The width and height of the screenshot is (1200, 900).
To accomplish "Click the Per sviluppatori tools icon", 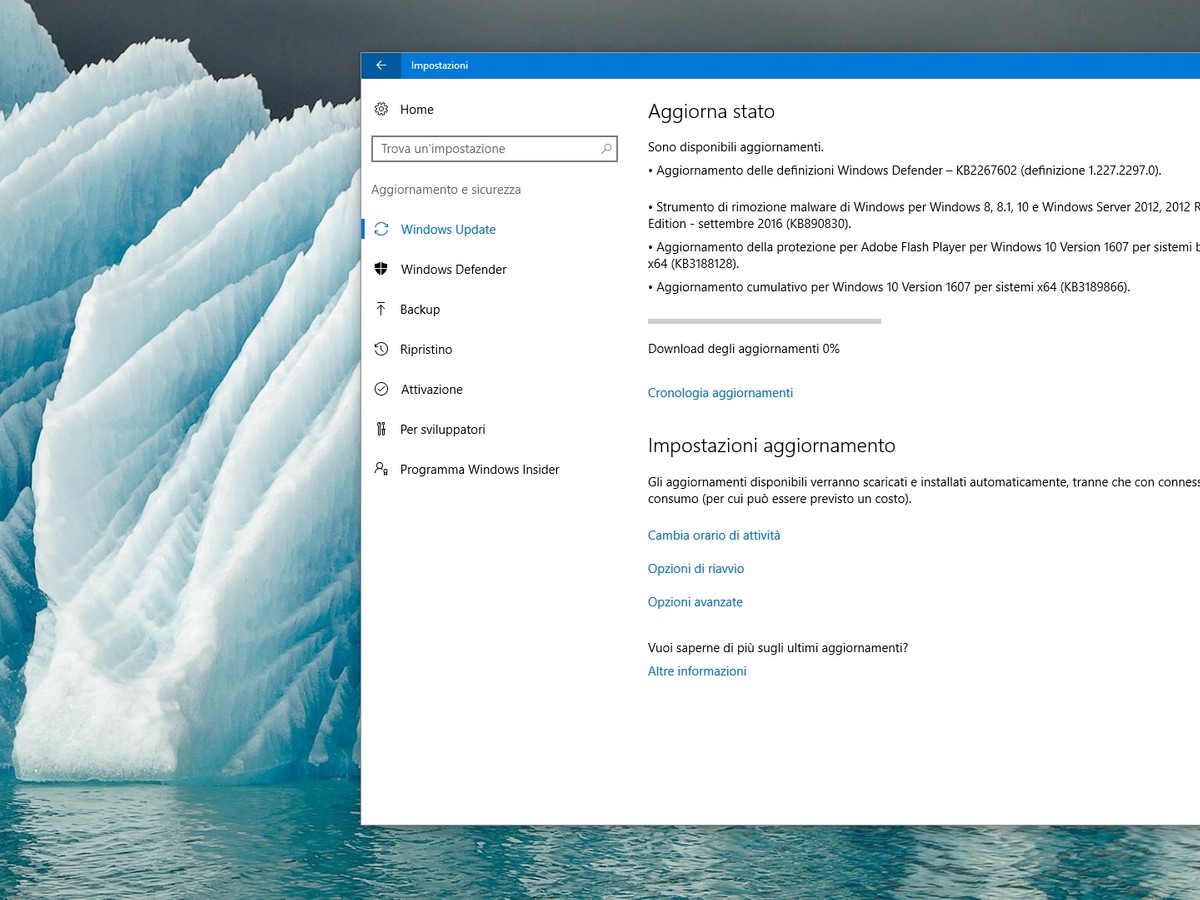I will pyautogui.click(x=381, y=429).
